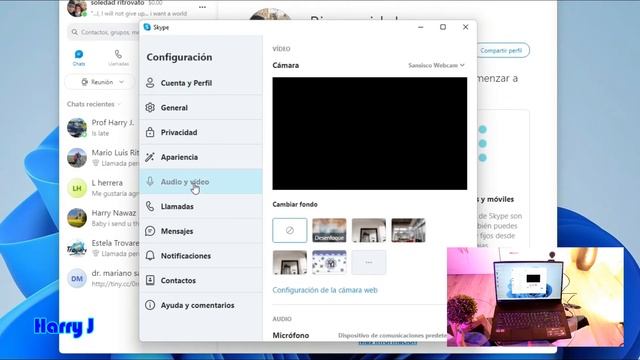The width and height of the screenshot is (640, 360).
Task: Choose the Desenfoque blur background
Action: [x=329, y=230]
